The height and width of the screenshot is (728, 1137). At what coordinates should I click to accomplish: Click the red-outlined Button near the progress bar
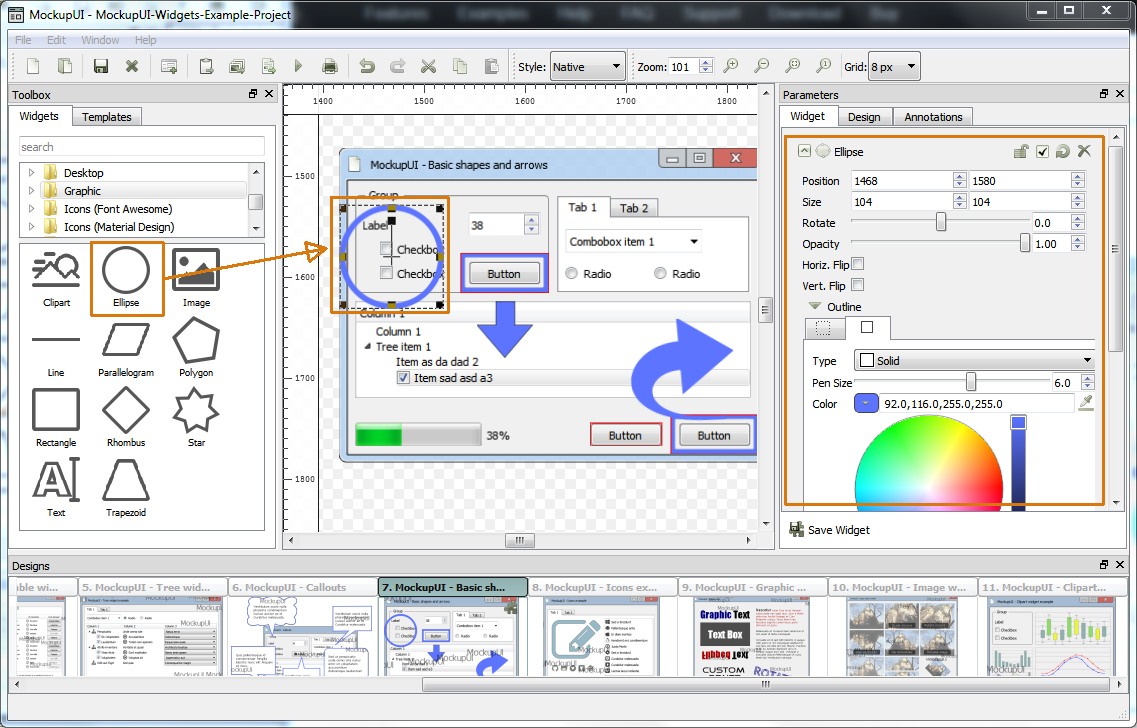pyautogui.click(x=625, y=435)
